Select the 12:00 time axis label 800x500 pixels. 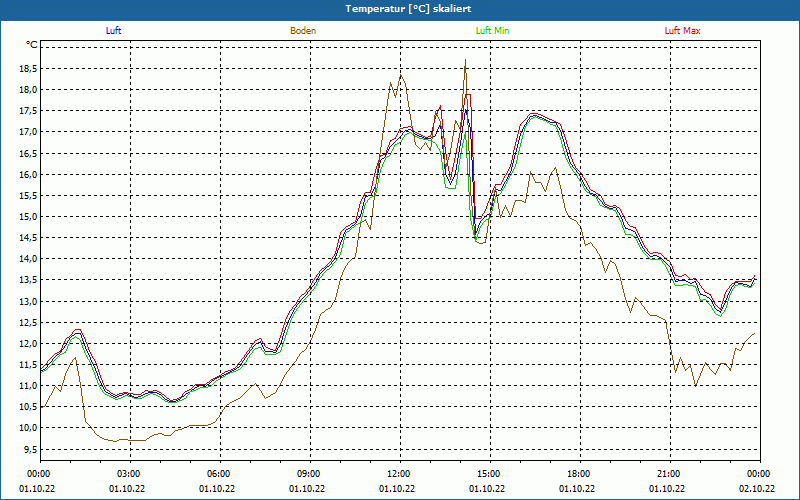(398, 474)
